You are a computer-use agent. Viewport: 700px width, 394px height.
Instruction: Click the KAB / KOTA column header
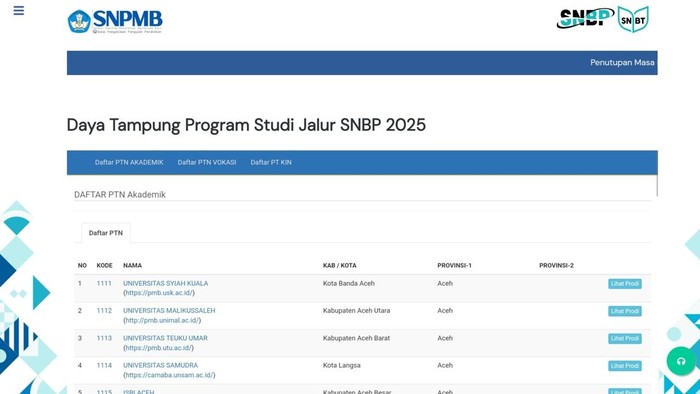[x=340, y=265]
